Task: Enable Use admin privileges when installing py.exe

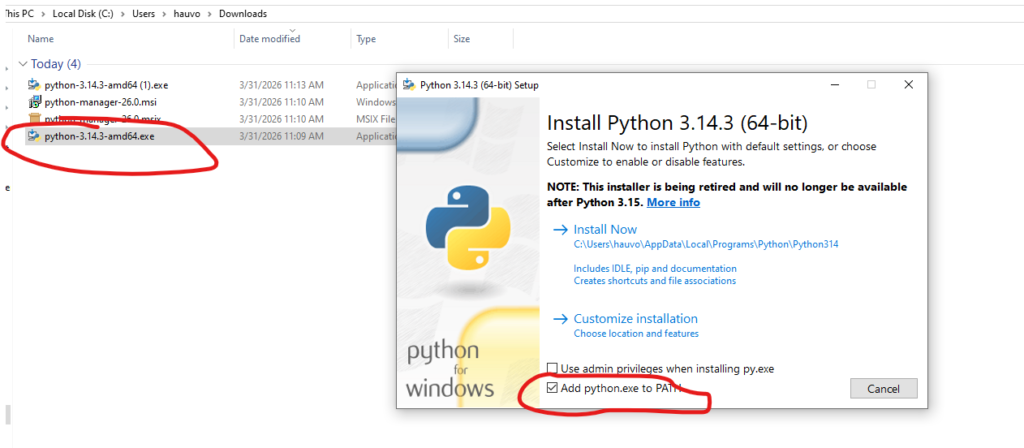Action: pyautogui.click(x=553, y=369)
